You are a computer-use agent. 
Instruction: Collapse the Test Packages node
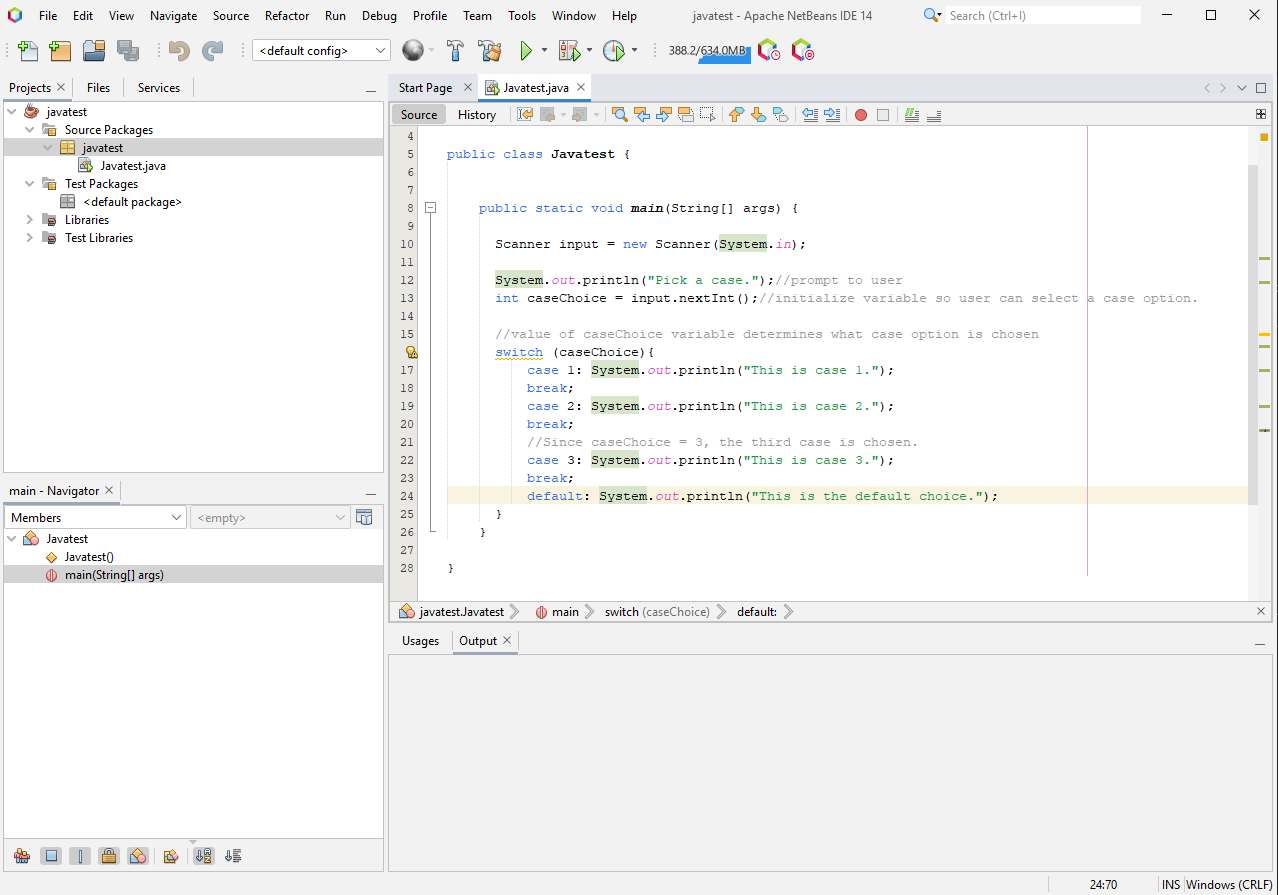(29, 184)
